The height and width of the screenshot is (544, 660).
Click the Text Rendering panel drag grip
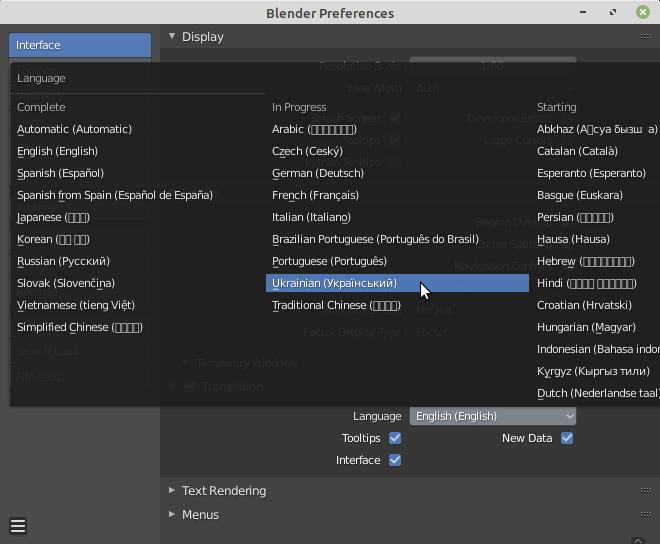coord(646,491)
